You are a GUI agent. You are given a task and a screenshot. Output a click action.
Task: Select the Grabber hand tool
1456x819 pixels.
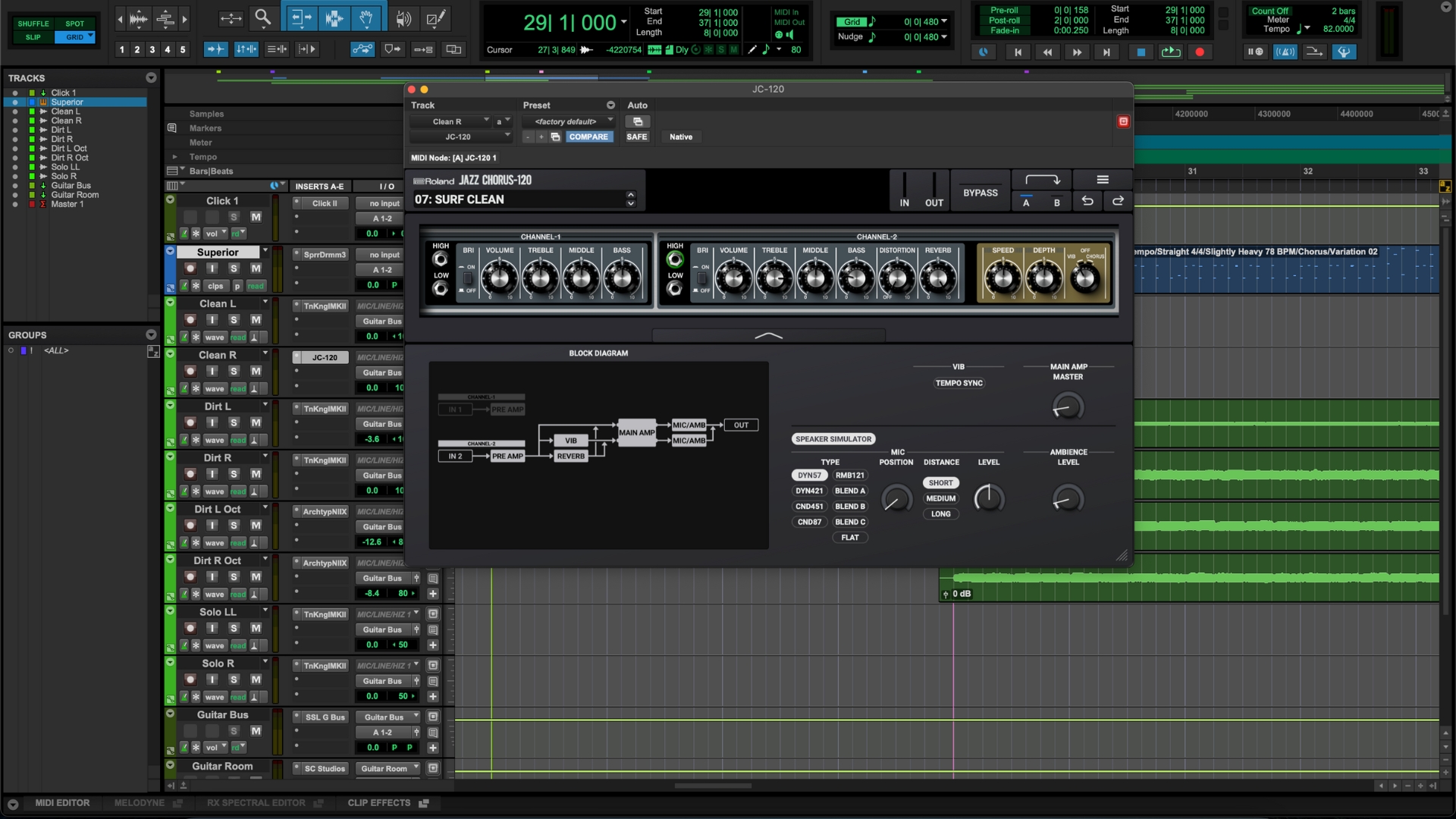point(366,17)
